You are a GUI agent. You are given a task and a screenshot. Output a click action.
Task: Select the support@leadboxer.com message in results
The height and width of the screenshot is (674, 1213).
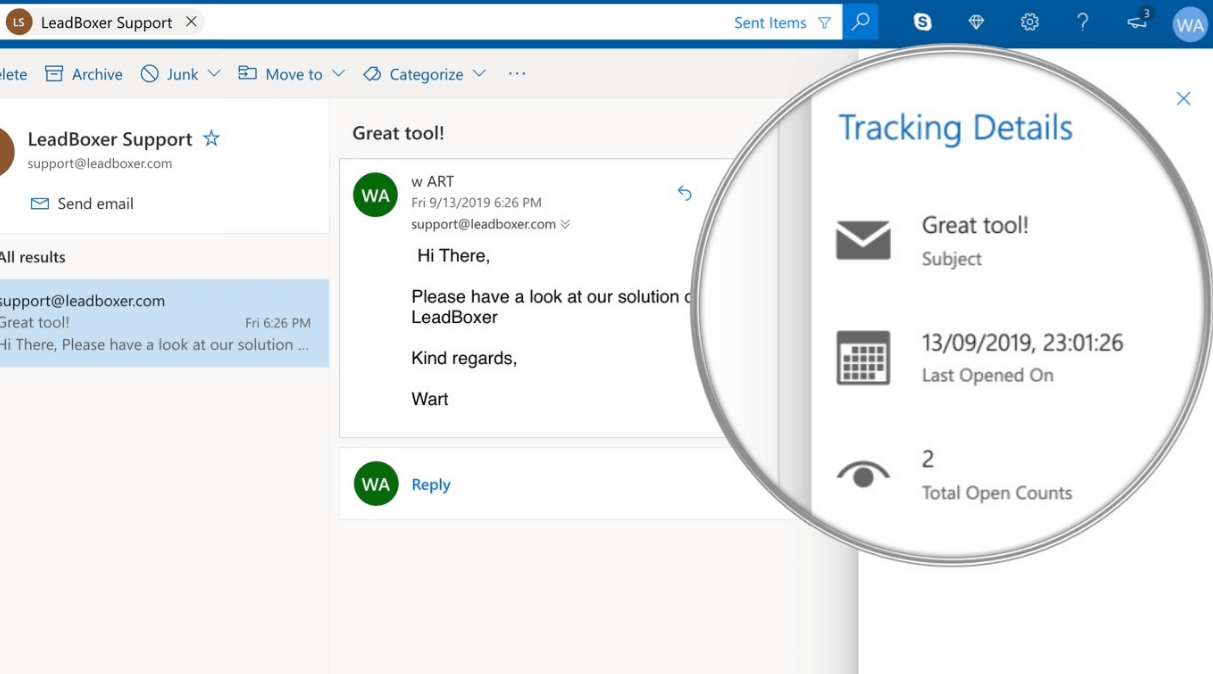pyautogui.click(x=164, y=323)
